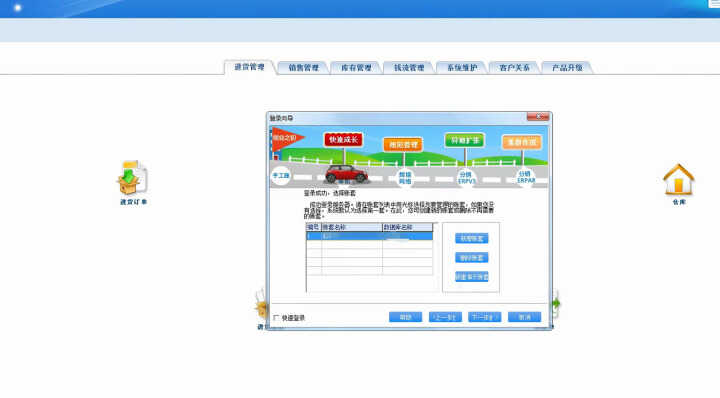Screen dimensions: 720x398
Task: Open the 库存管理 tab
Action: click(356, 67)
